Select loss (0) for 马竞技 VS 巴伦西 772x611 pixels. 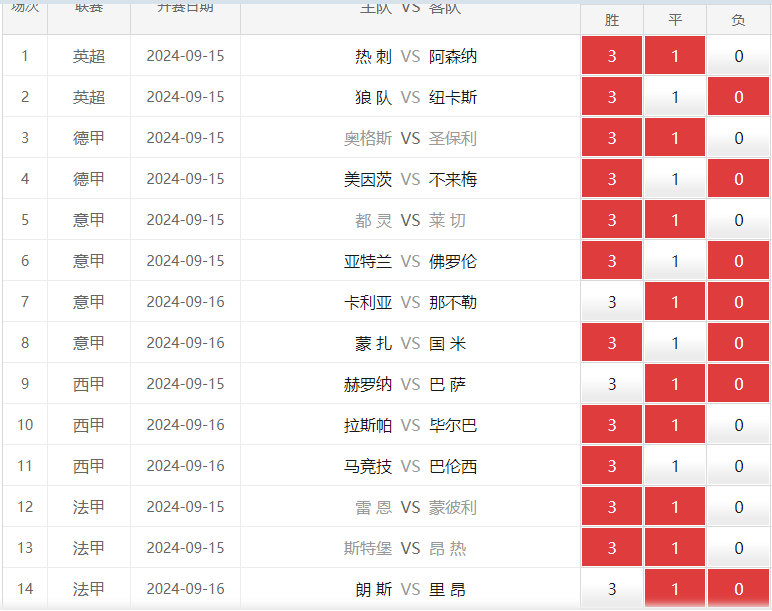(x=738, y=466)
